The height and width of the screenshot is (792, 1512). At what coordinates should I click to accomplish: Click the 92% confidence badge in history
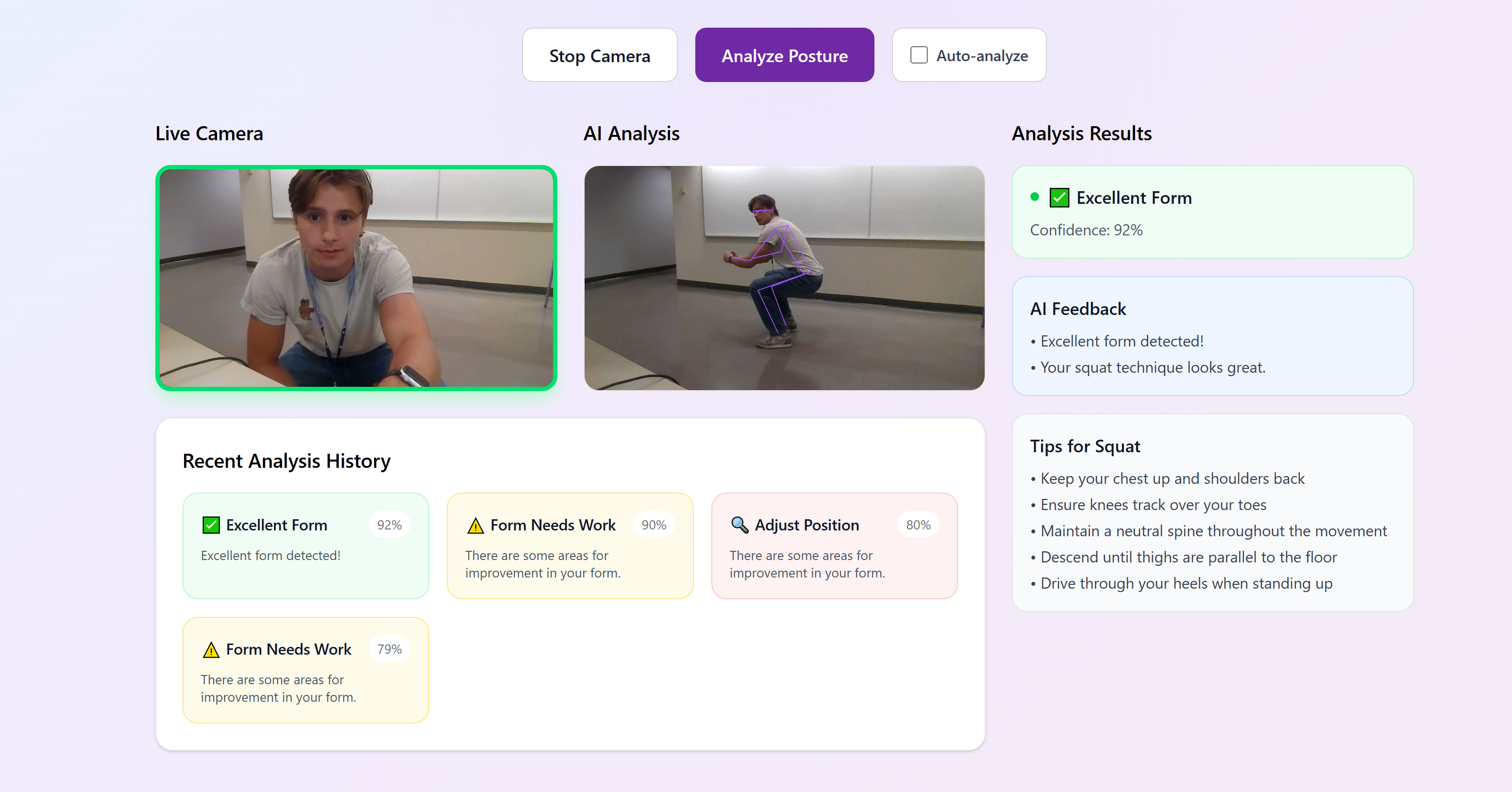[x=389, y=525]
